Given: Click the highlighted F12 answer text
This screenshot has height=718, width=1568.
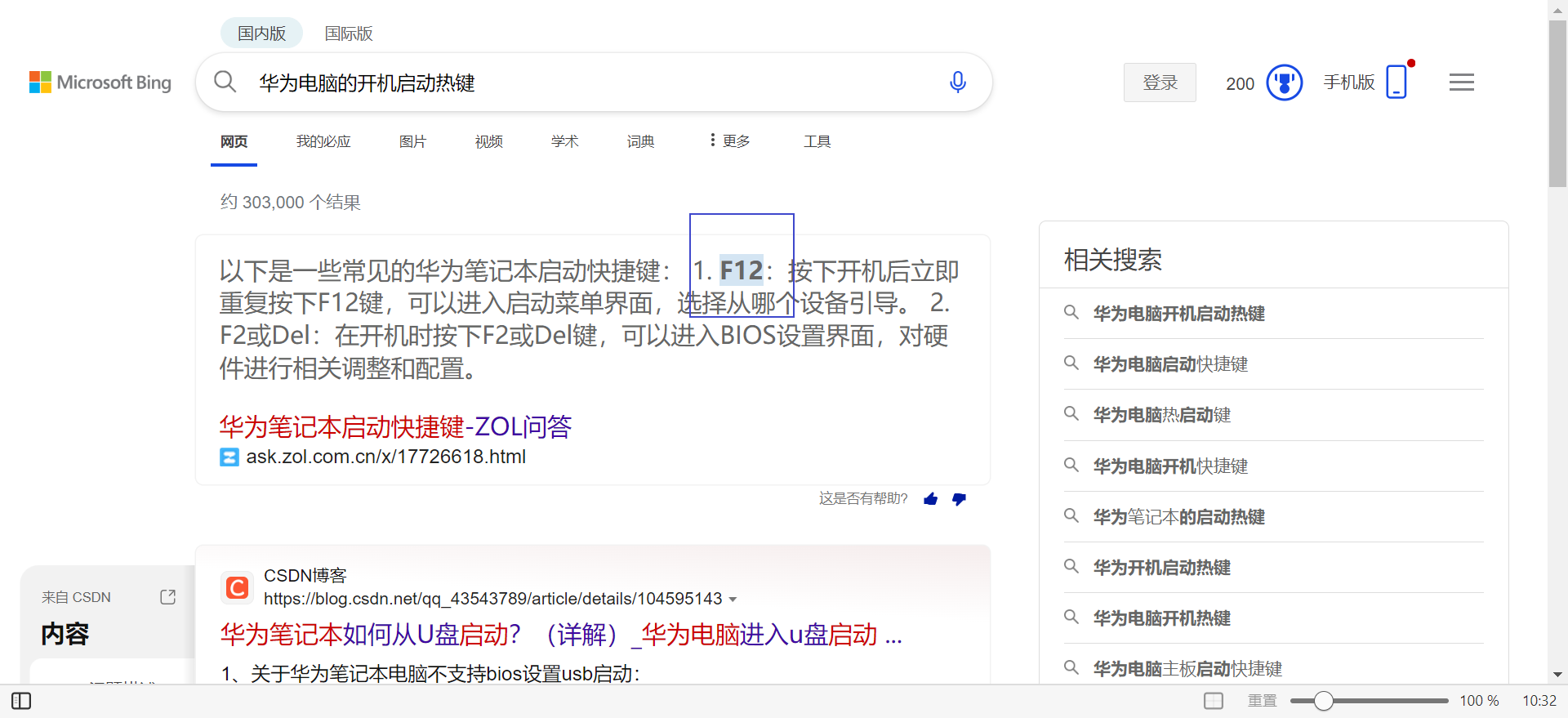Looking at the screenshot, I should pos(742,270).
